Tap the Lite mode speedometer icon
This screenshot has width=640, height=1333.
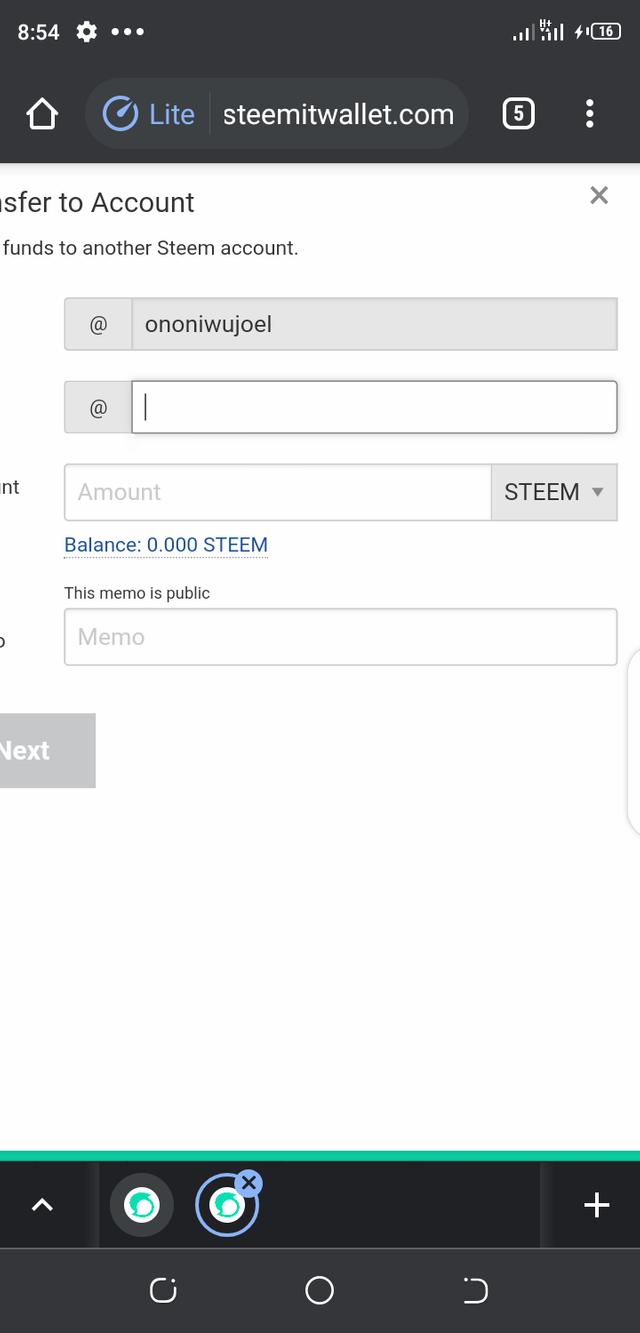pos(120,114)
